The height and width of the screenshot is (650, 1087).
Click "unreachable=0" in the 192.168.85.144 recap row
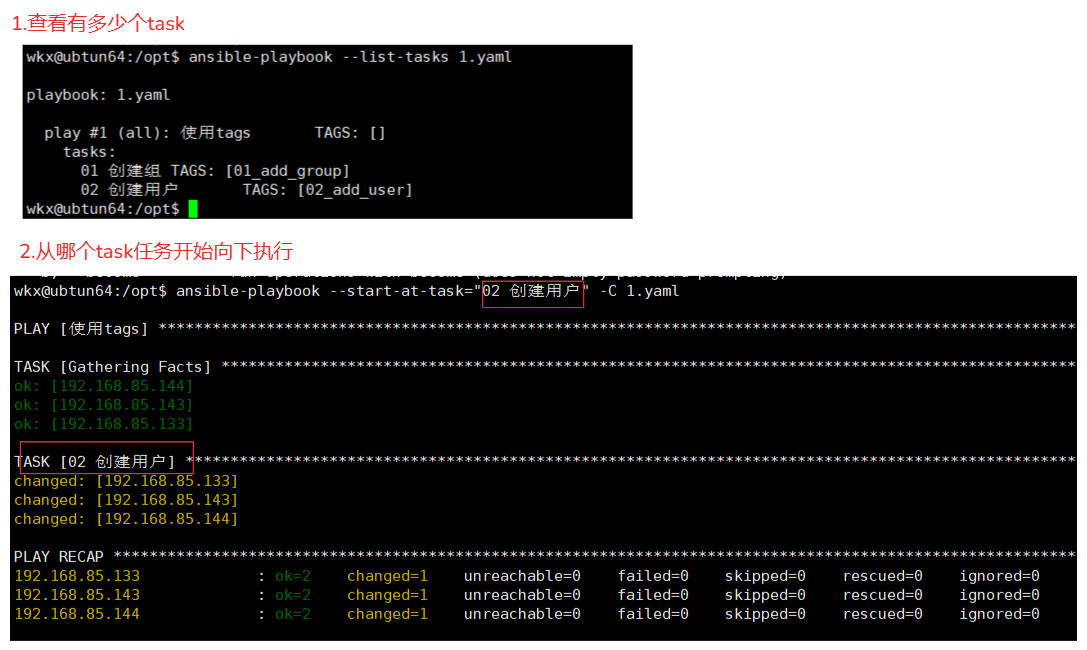click(x=522, y=614)
